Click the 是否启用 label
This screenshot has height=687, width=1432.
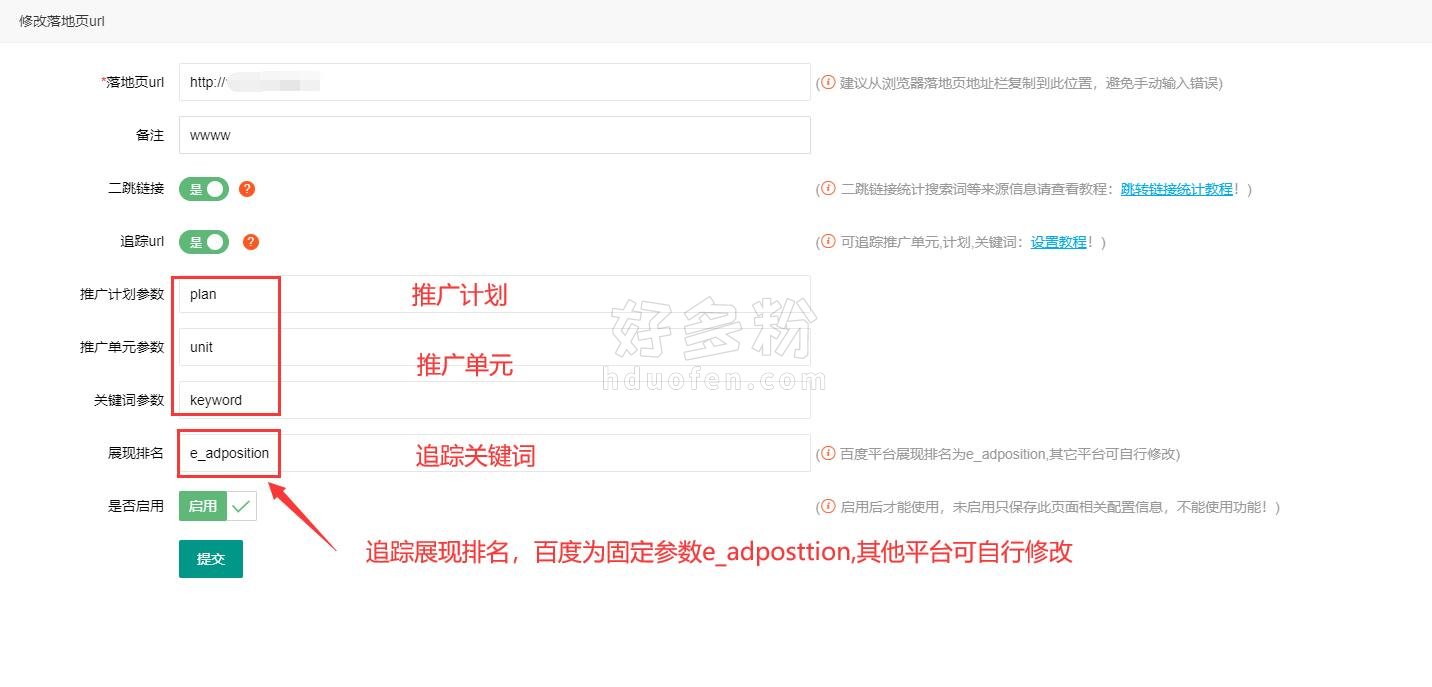click(136, 506)
